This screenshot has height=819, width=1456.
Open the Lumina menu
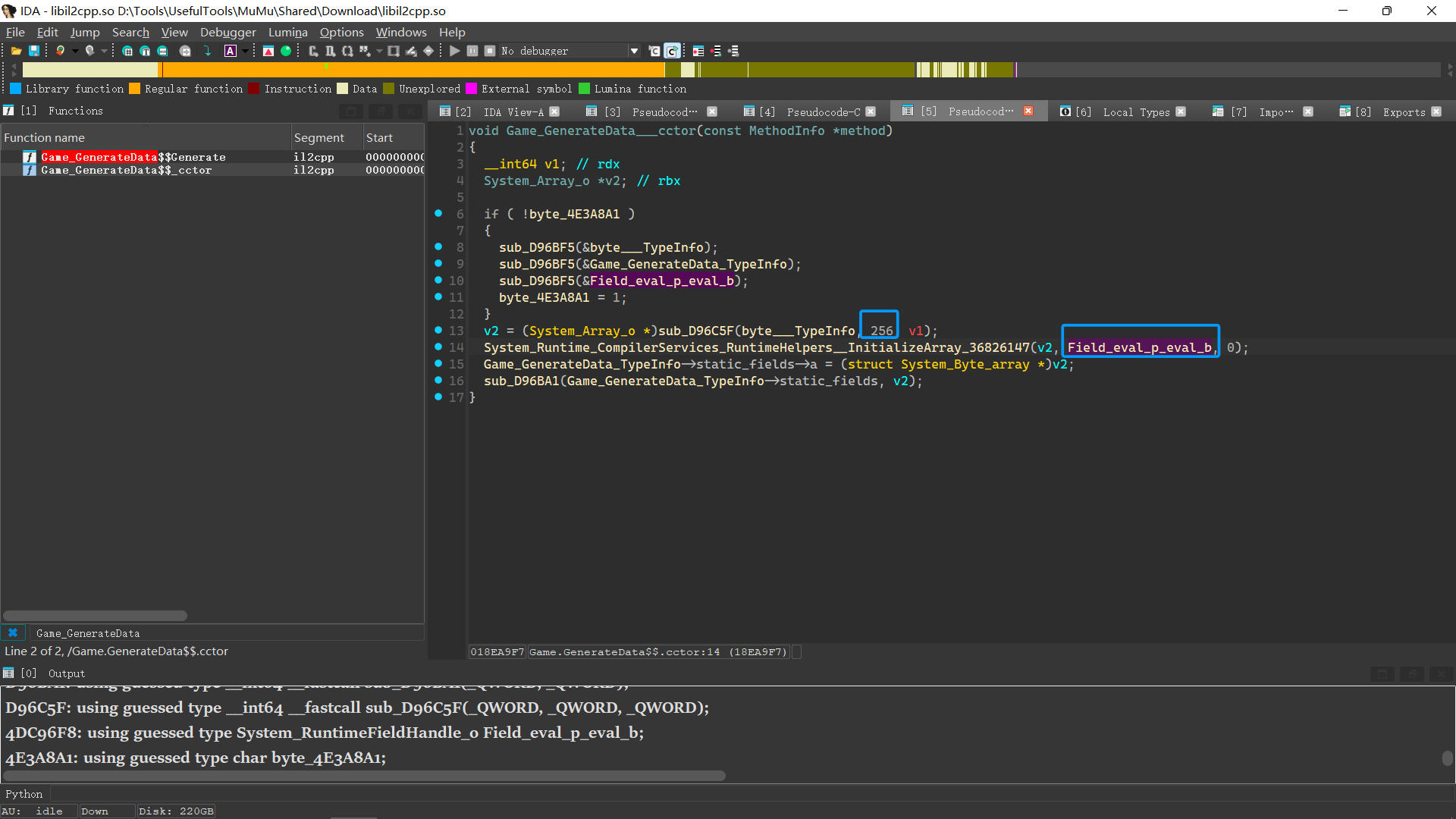[287, 32]
